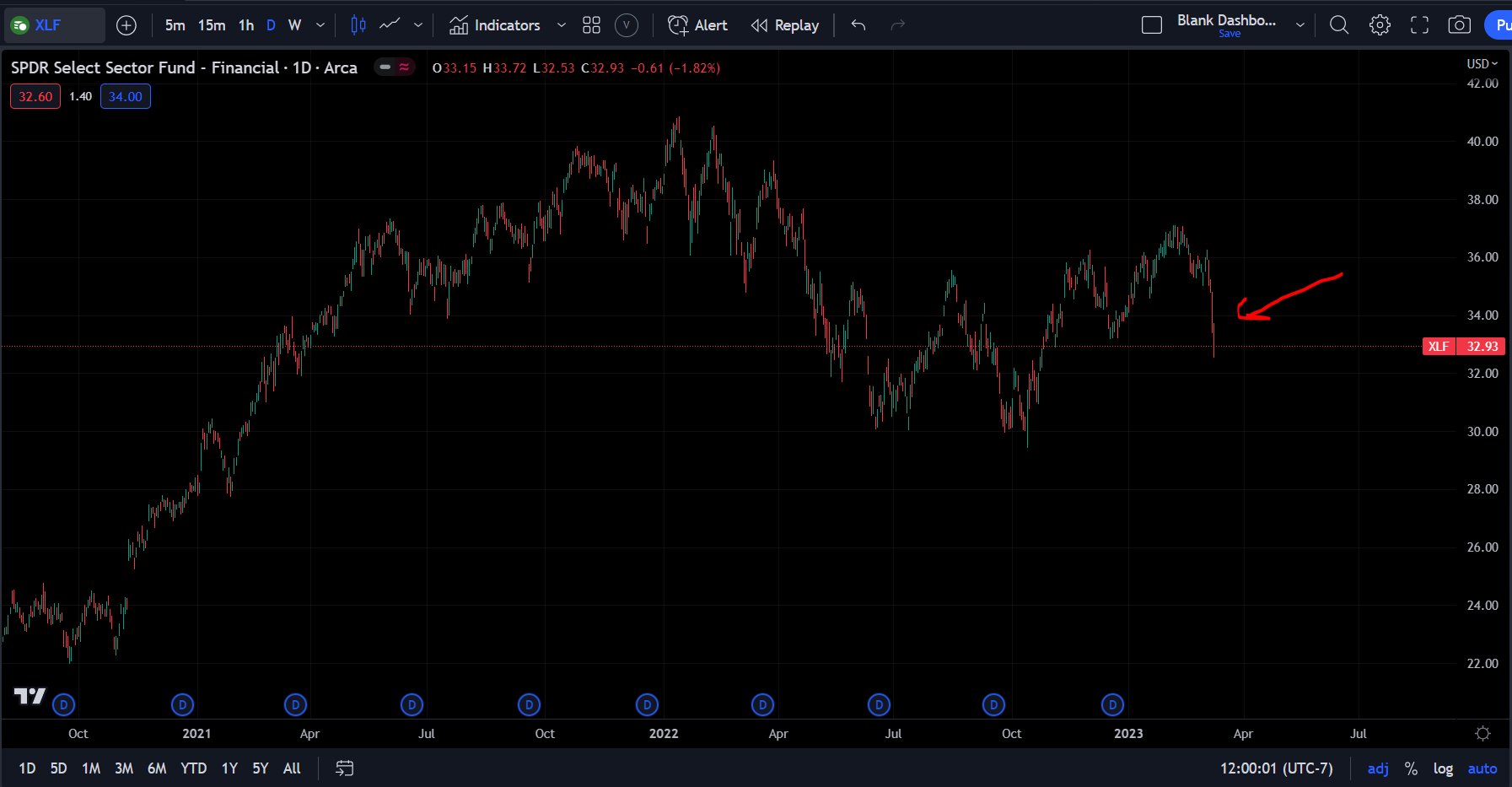Open dividend marker near Oct 2020
The image size is (1512, 787).
click(64, 704)
